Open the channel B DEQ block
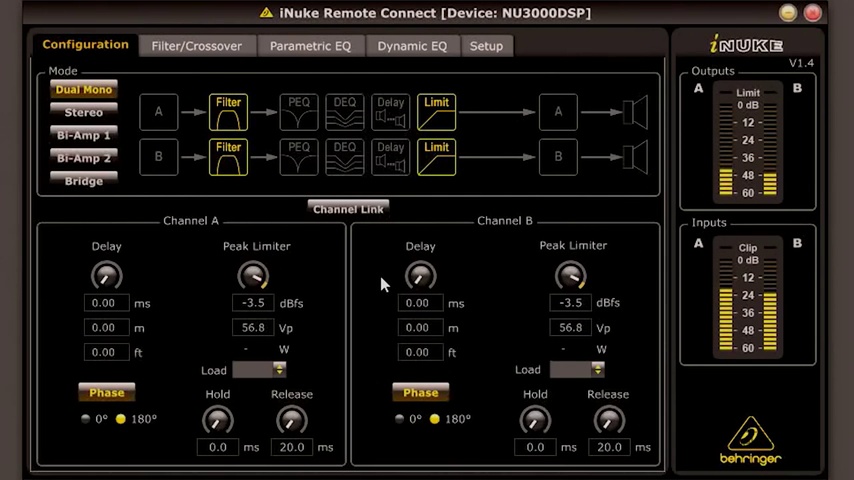Screen dimensions: 854x480 click(x=344, y=157)
